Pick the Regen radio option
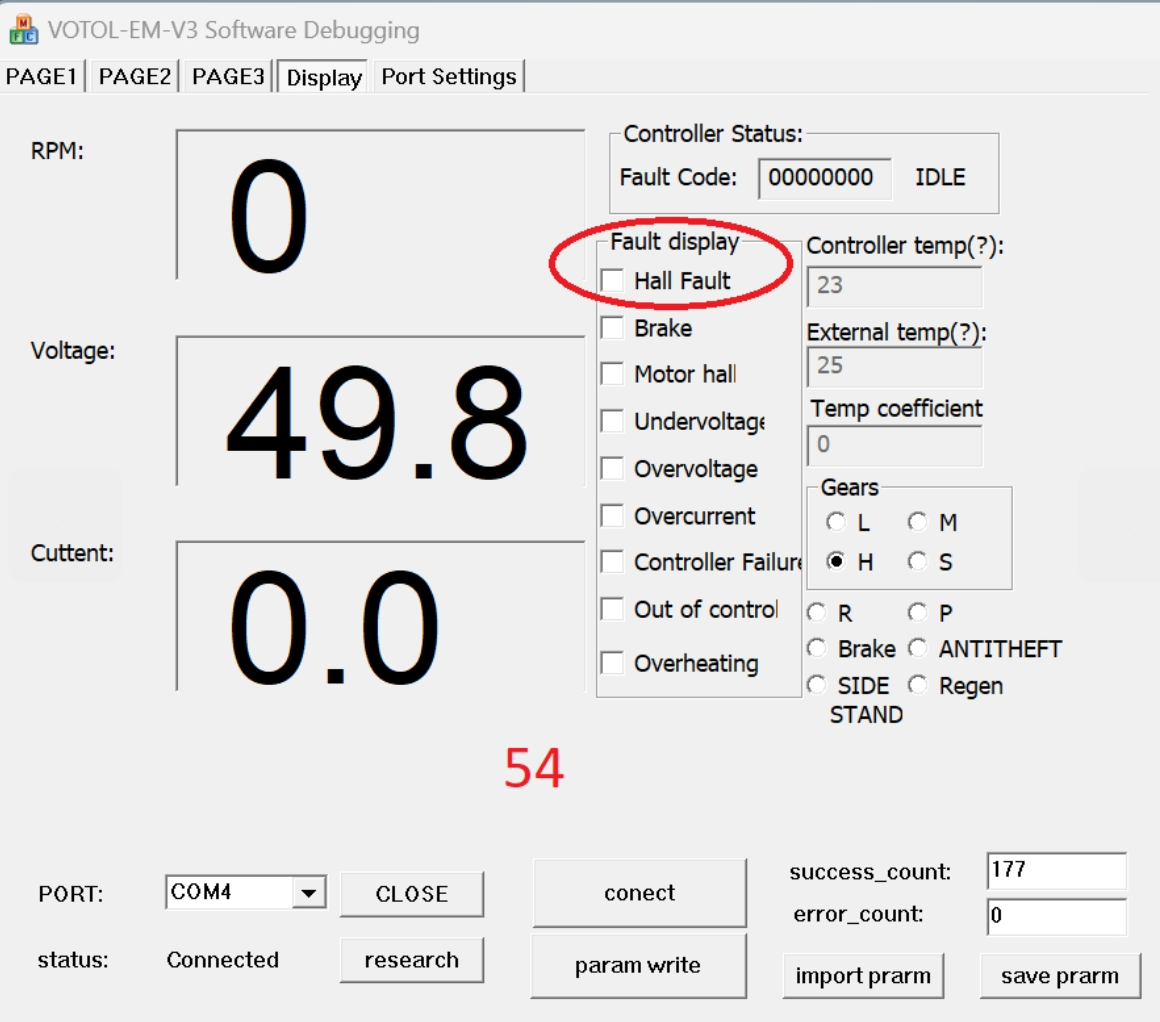The height and width of the screenshot is (1022, 1160). click(x=917, y=686)
